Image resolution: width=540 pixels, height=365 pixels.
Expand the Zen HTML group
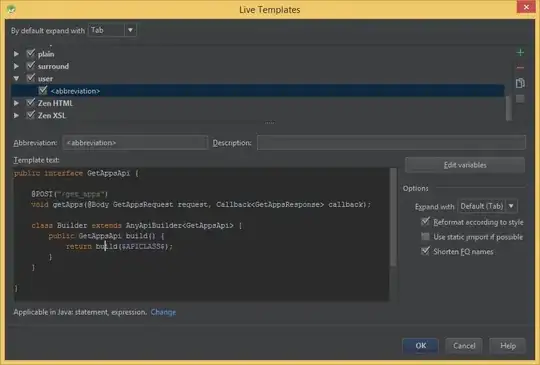[x=16, y=103]
